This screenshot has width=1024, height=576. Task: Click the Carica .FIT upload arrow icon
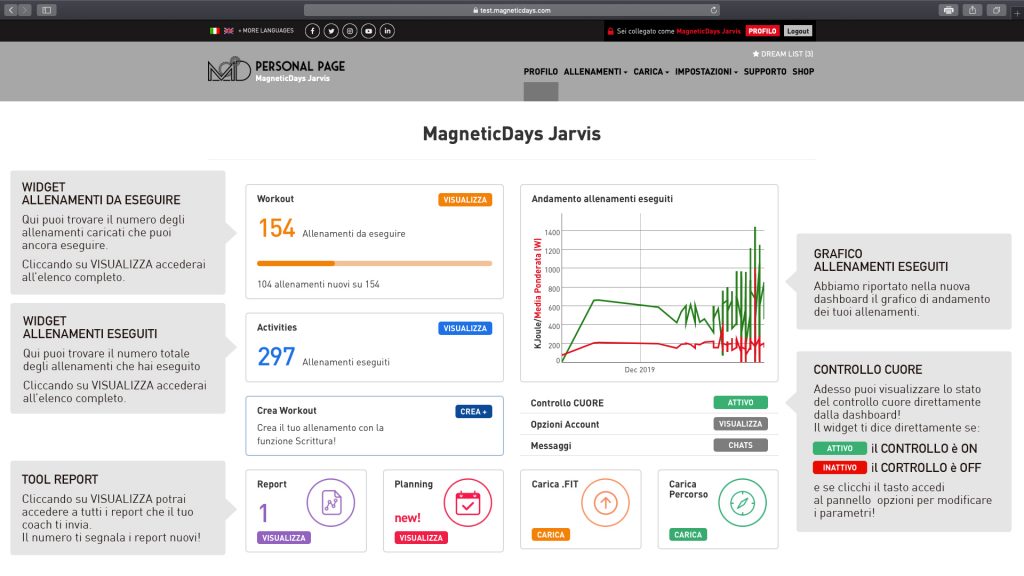pos(605,503)
